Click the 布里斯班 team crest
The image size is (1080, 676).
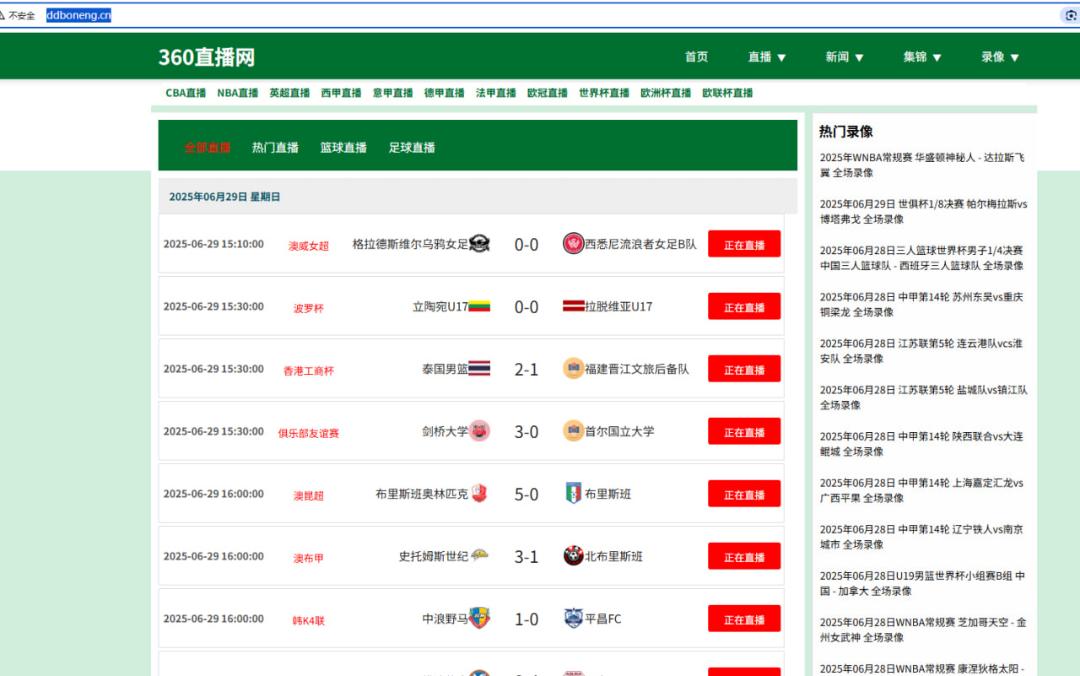coord(573,493)
